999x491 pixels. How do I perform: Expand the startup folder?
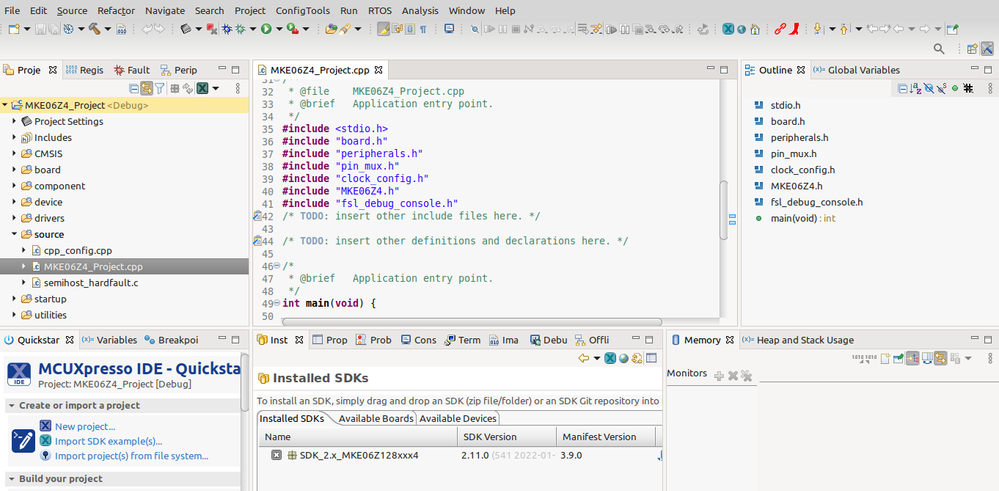click(x=14, y=299)
